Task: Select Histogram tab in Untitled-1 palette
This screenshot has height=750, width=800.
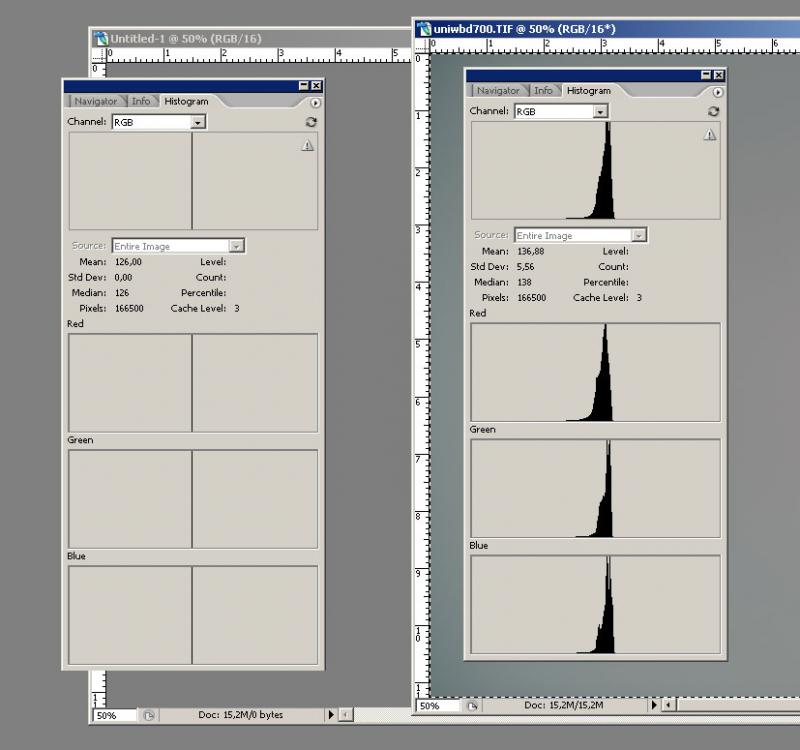Action: tap(186, 101)
